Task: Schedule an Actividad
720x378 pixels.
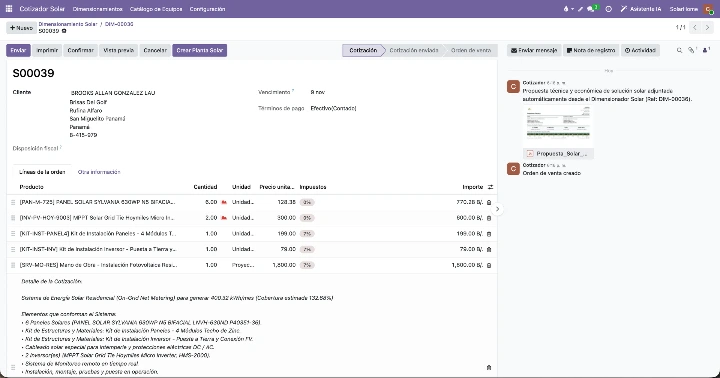Action: 640,50
